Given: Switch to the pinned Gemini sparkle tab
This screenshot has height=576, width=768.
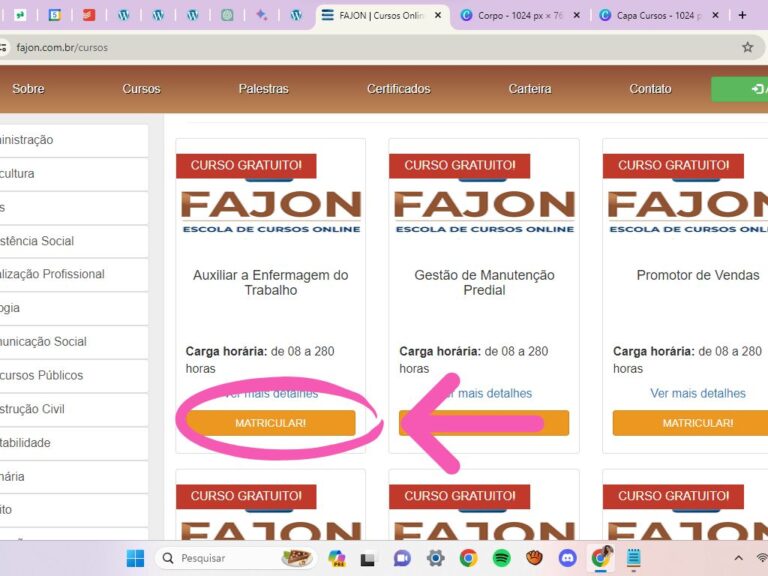Looking at the screenshot, I should coord(262,16).
